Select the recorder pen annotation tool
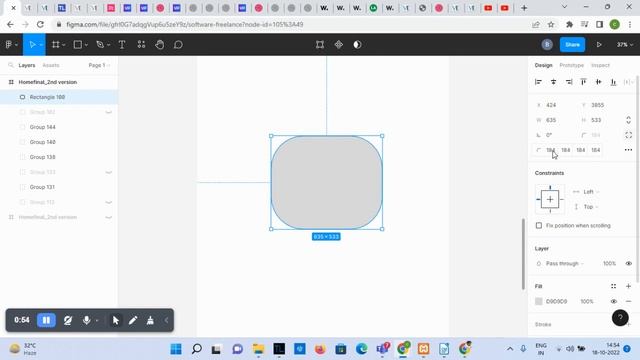Viewport: 640px width, 360px height. [133, 320]
